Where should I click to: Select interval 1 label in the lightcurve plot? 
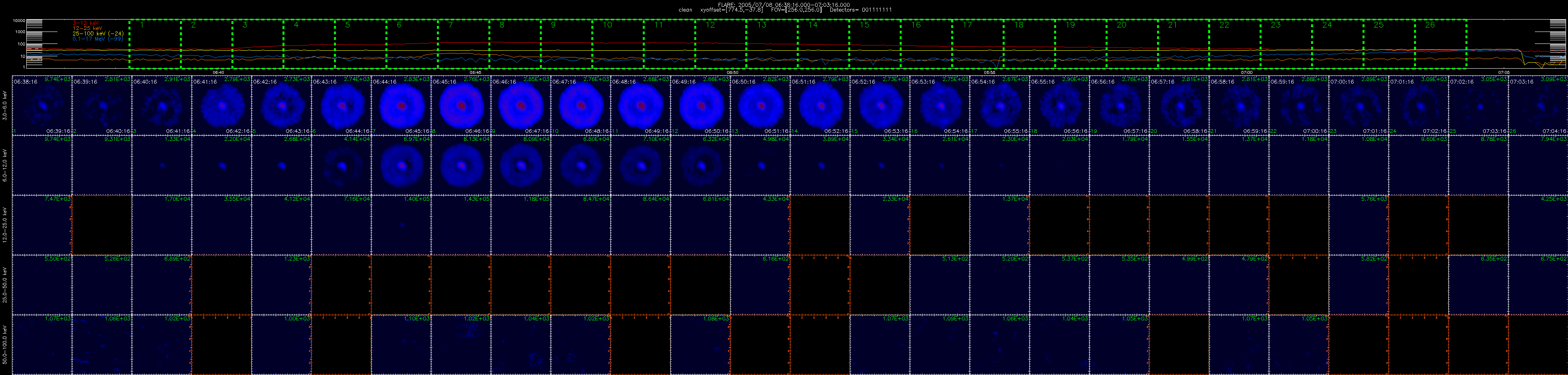point(142,25)
